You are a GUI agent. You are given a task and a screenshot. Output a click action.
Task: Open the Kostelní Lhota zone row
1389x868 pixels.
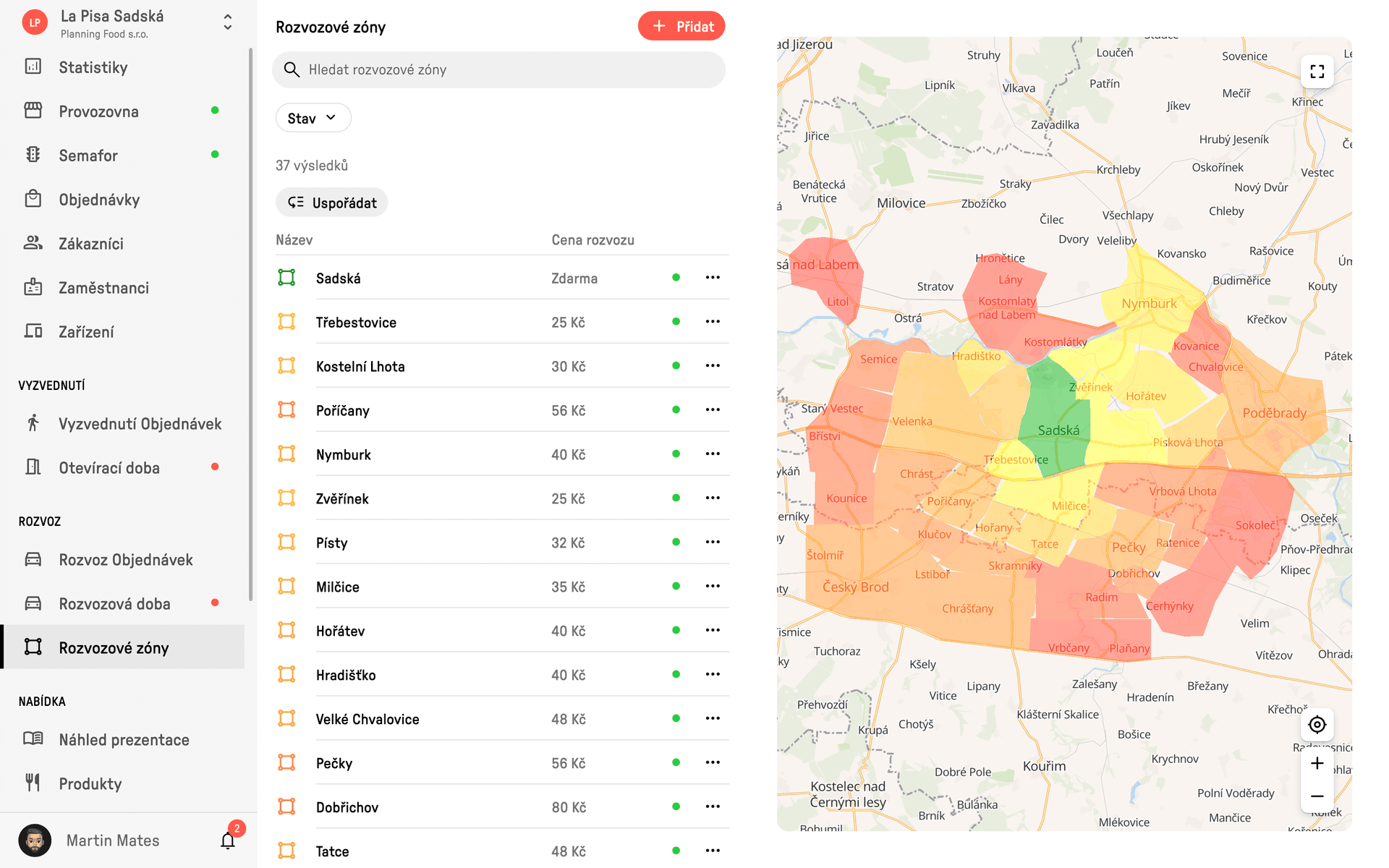[x=360, y=367]
